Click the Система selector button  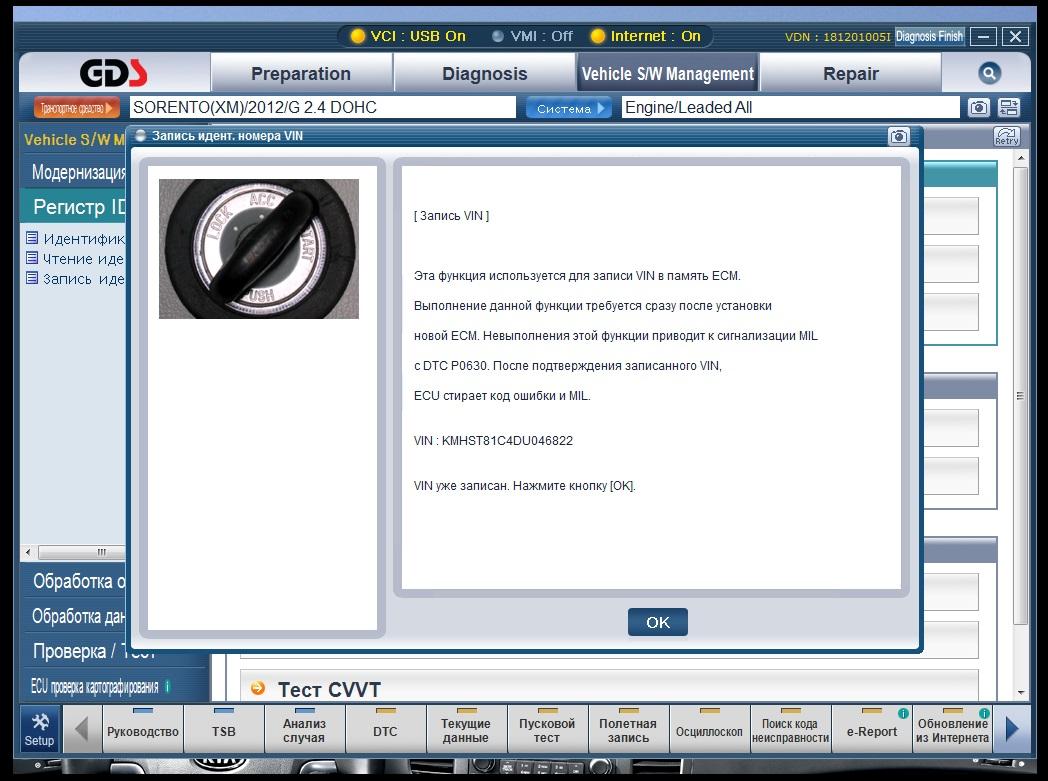(x=569, y=108)
